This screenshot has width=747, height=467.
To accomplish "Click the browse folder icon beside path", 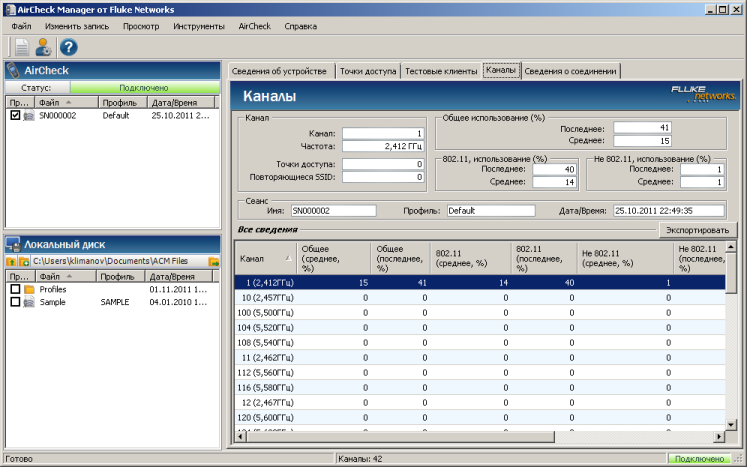I will pyautogui.click(x=213, y=261).
